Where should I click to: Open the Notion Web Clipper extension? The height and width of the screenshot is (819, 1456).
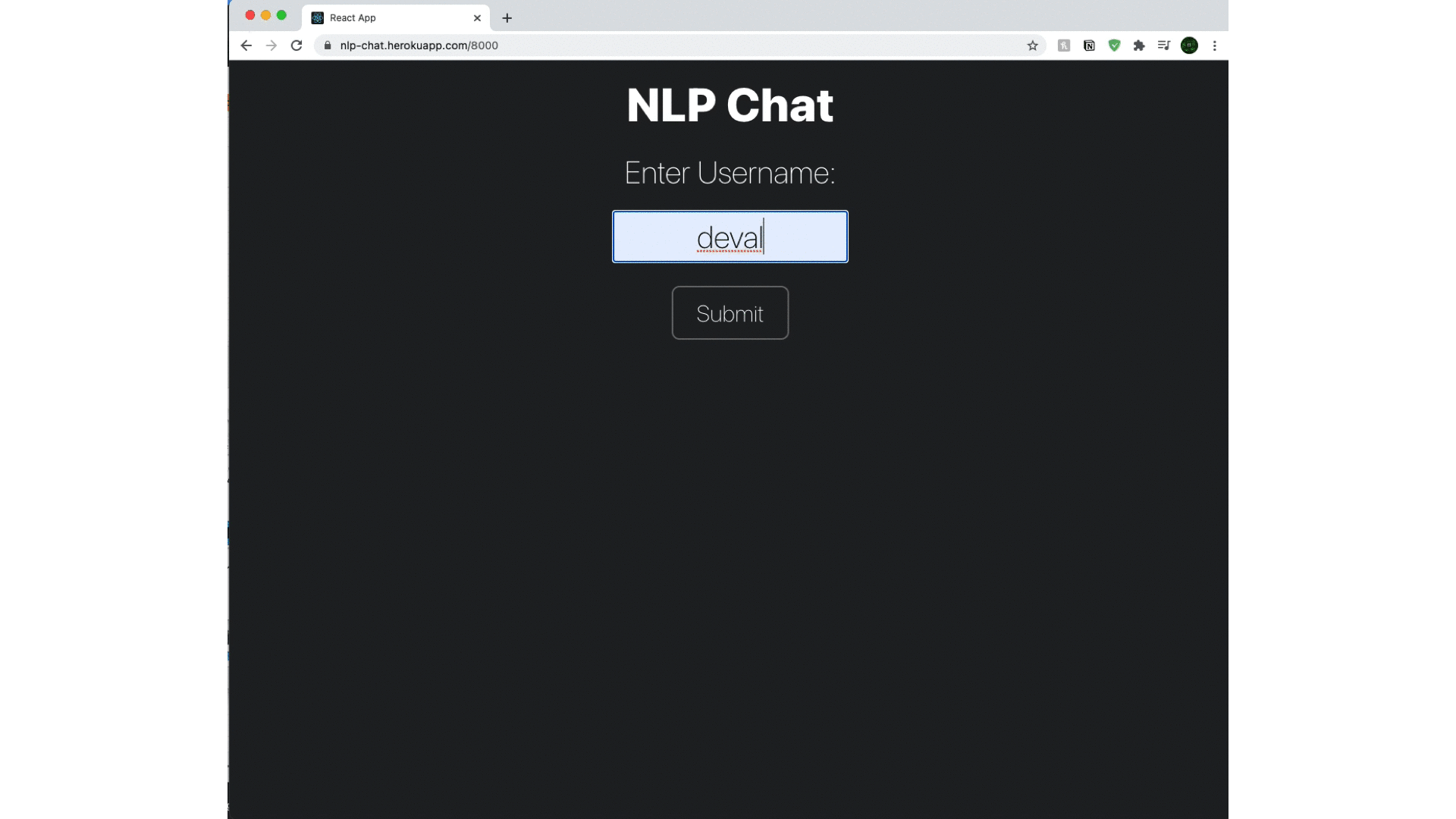pos(1089,45)
